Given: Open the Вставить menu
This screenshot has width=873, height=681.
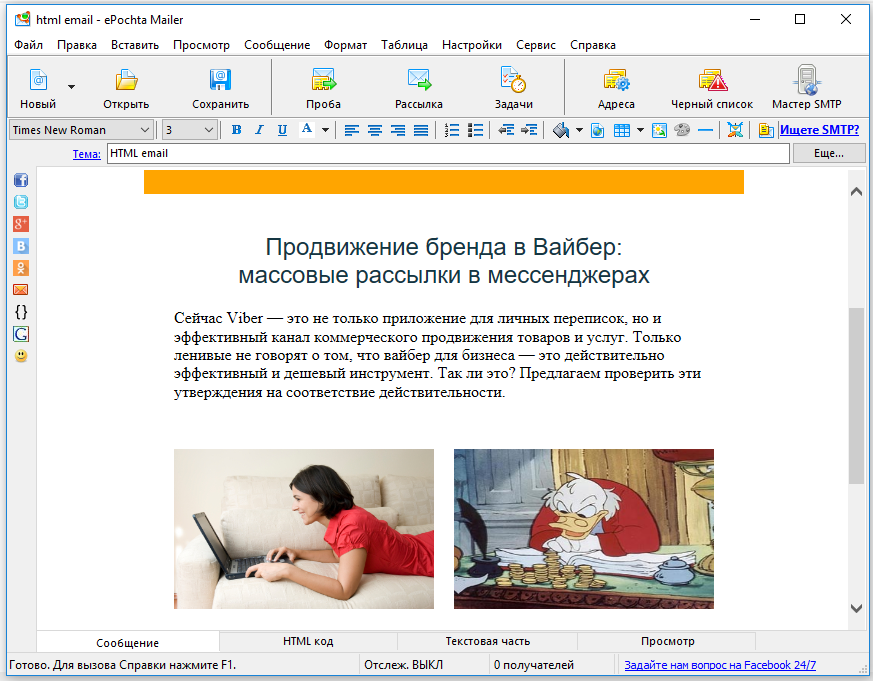Looking at the screenshot, I should pos(135,45).
